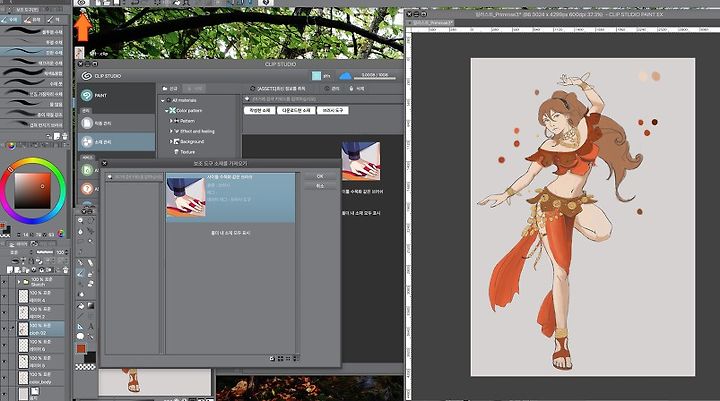
Task: Click trash icon under brush list
Action: 65,136
